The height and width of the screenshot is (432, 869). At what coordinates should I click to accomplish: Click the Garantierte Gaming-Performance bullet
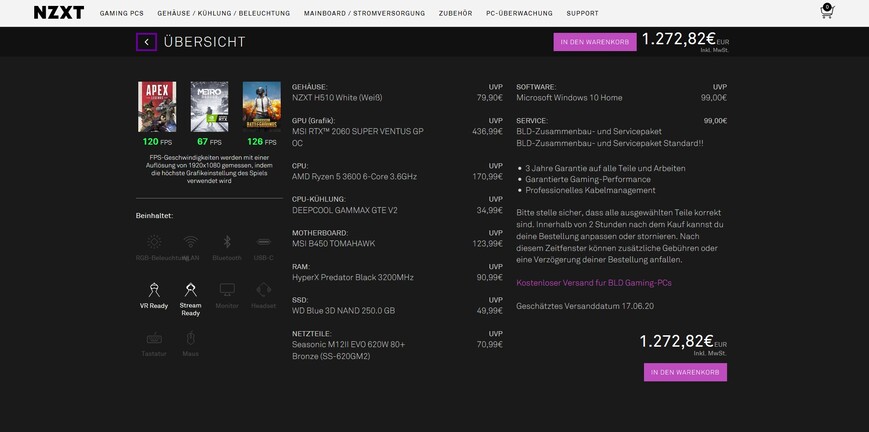(588, 179)
